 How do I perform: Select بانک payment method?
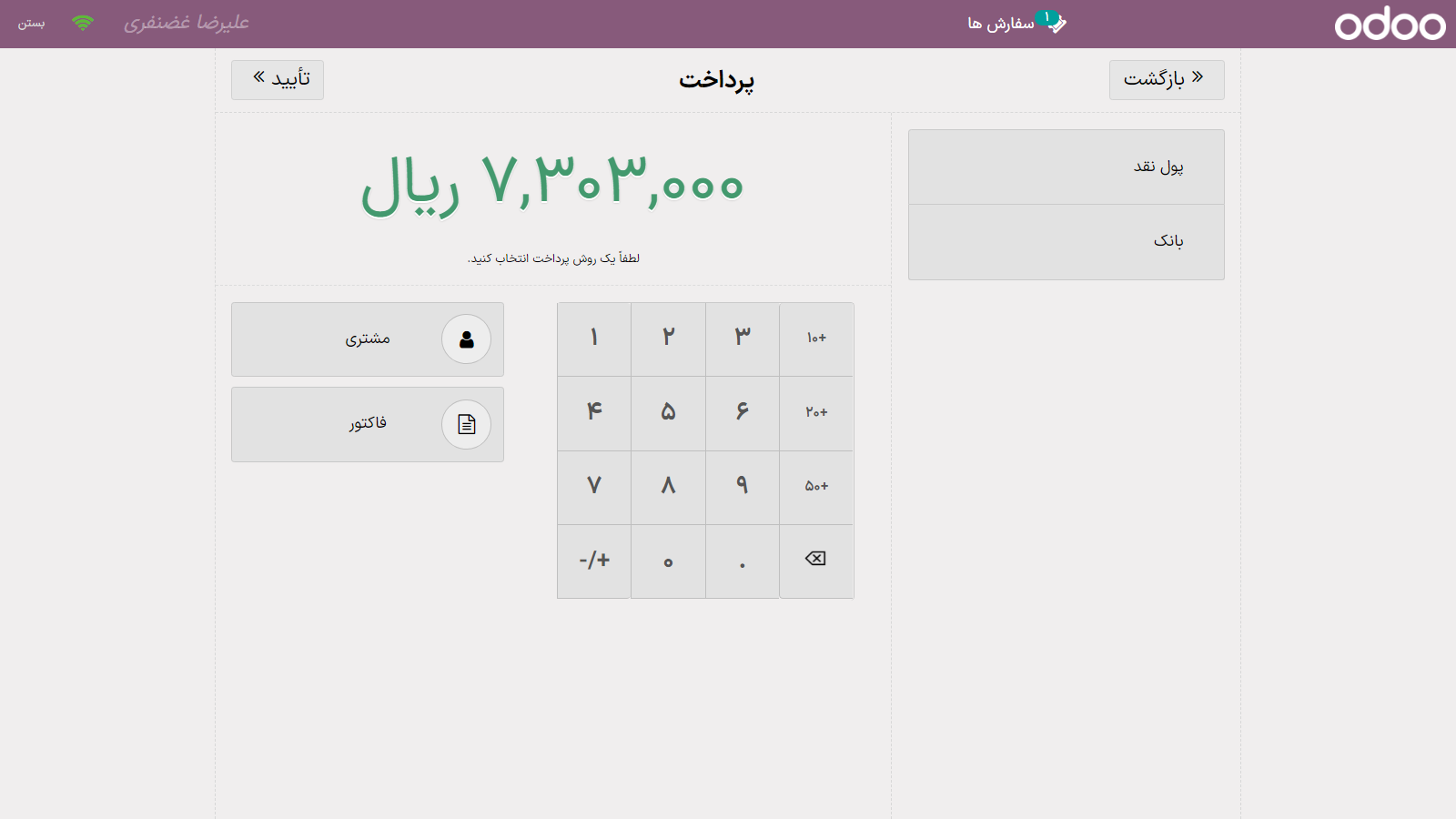point(1066,241)
